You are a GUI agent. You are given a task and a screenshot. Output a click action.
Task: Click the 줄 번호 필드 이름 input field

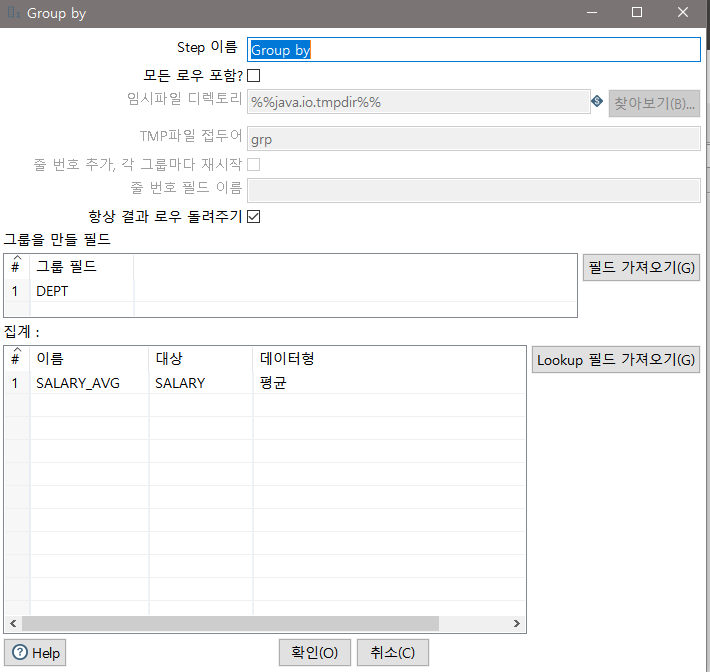click(x=474, y=191)
